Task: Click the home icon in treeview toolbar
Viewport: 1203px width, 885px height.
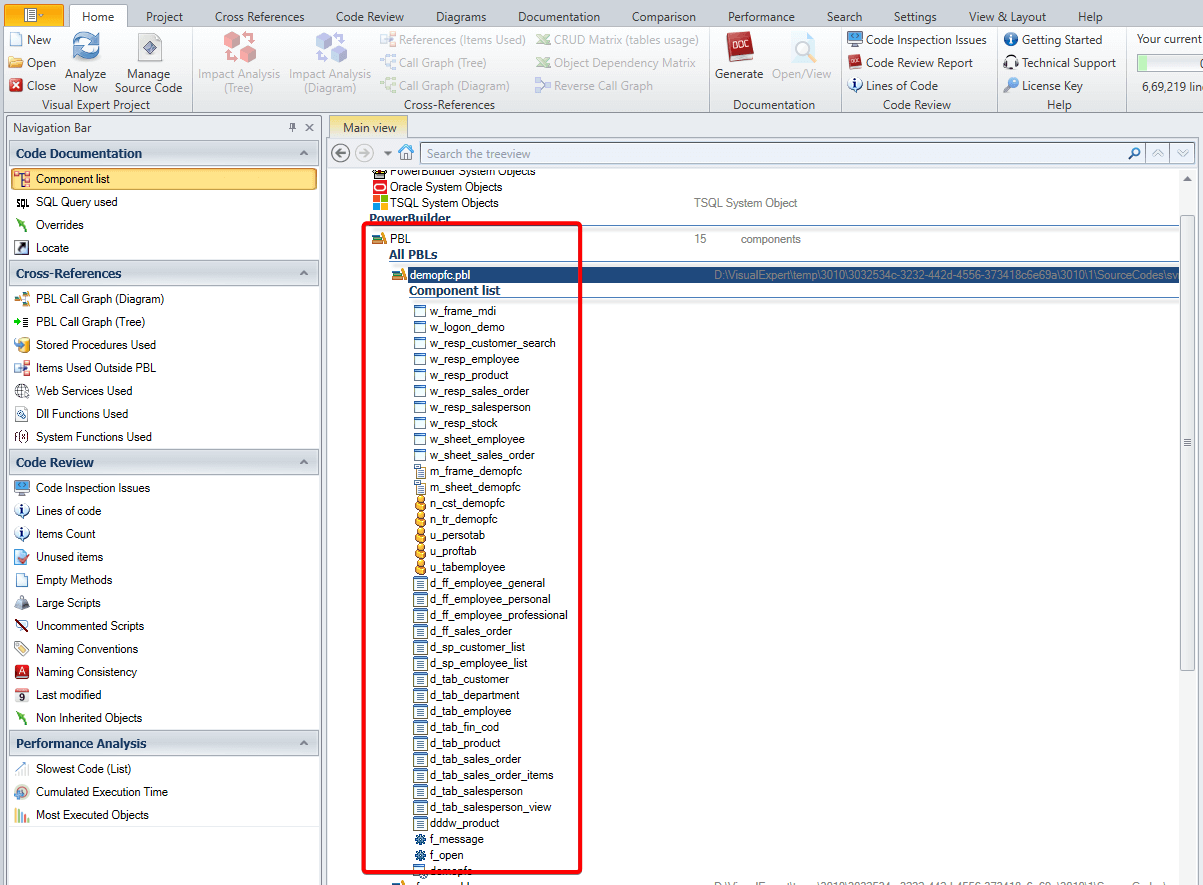Action: click(x=406, y=153)
